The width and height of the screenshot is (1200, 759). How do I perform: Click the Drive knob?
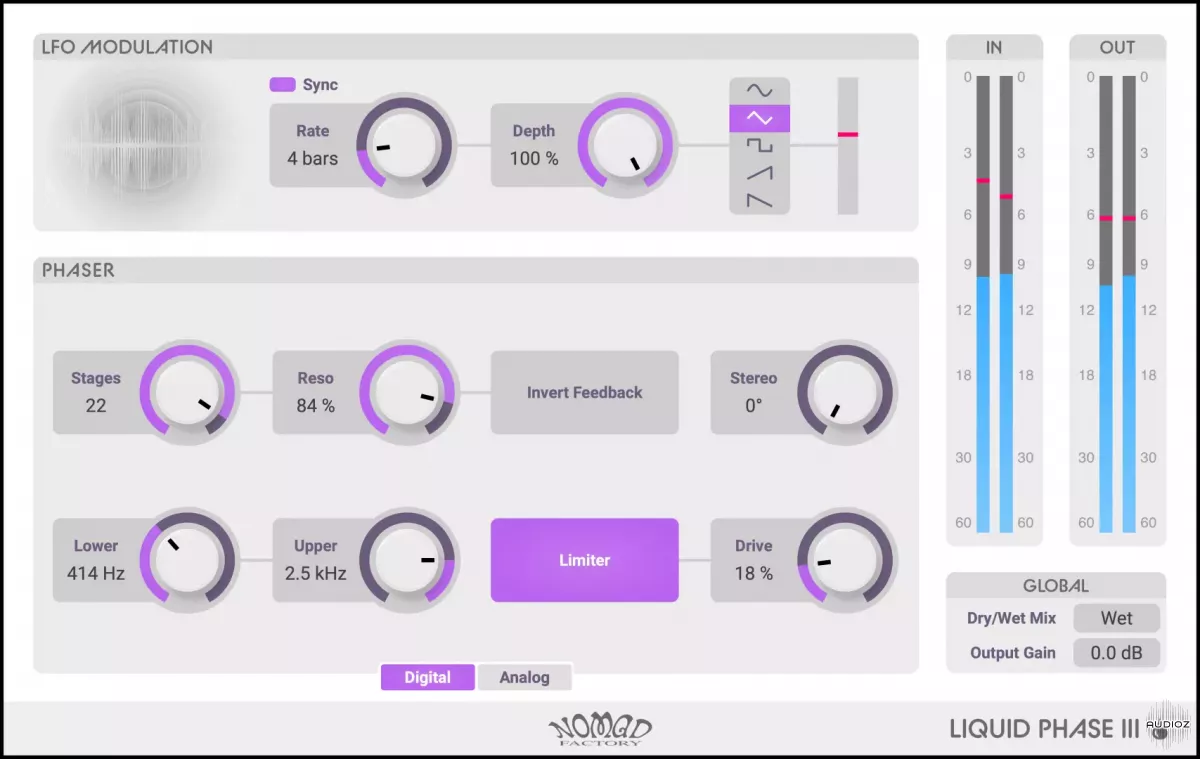tap(846, 560)
